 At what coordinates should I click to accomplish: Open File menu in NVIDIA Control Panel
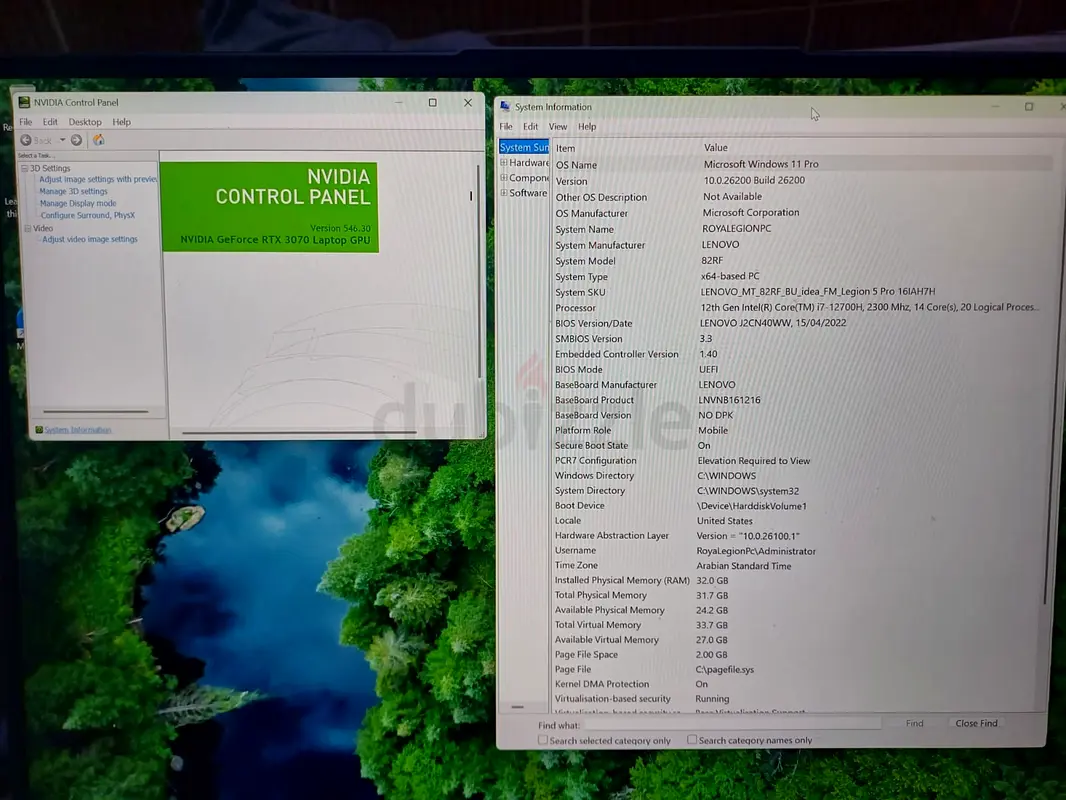[x=26, y=122]
